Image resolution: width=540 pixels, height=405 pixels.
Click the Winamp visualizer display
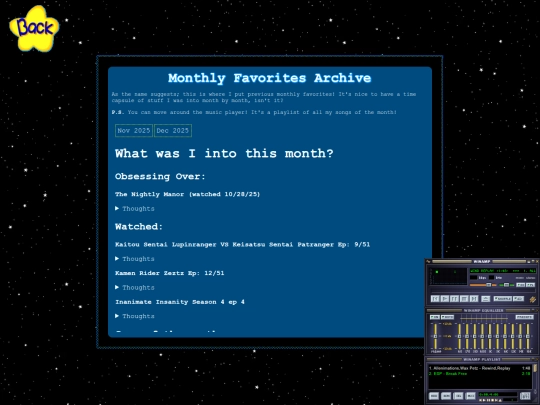click(x=448, y=276)
